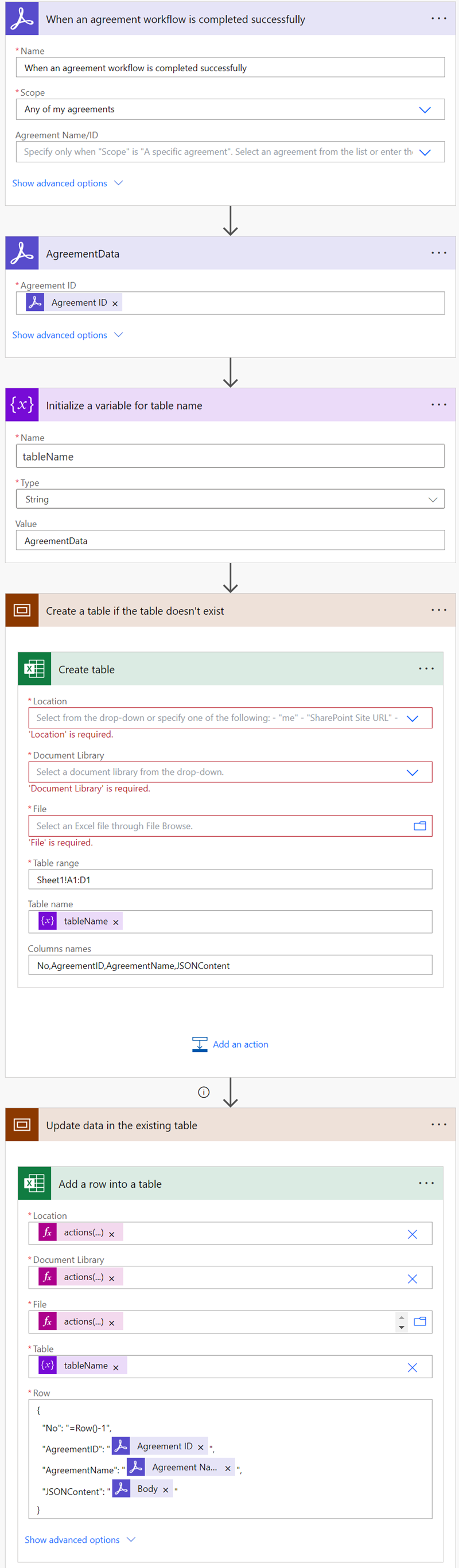The image size is (459, 1568).
Task: Expand the Create table Location dropdown
Action: tap(412, 718)
